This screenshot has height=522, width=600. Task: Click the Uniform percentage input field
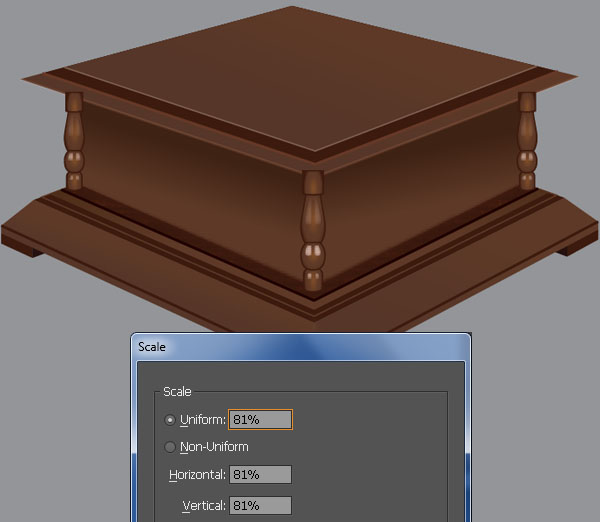point(260,419)
